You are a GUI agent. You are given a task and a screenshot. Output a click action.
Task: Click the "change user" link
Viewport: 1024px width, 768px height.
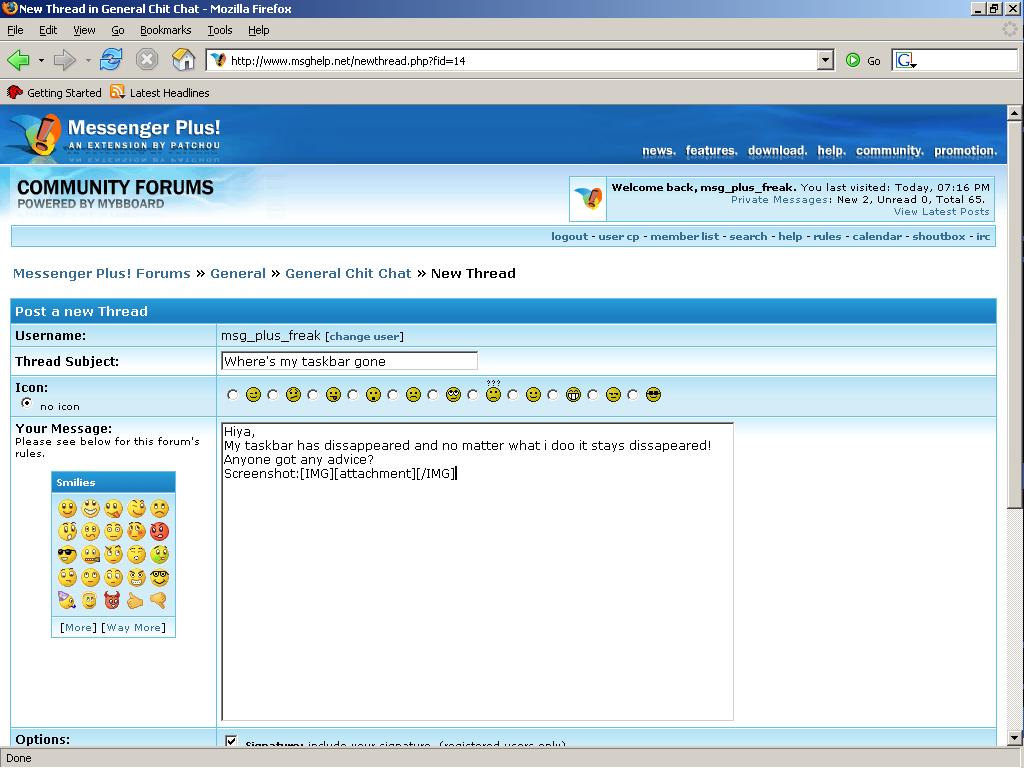click(x=364, y=337)
